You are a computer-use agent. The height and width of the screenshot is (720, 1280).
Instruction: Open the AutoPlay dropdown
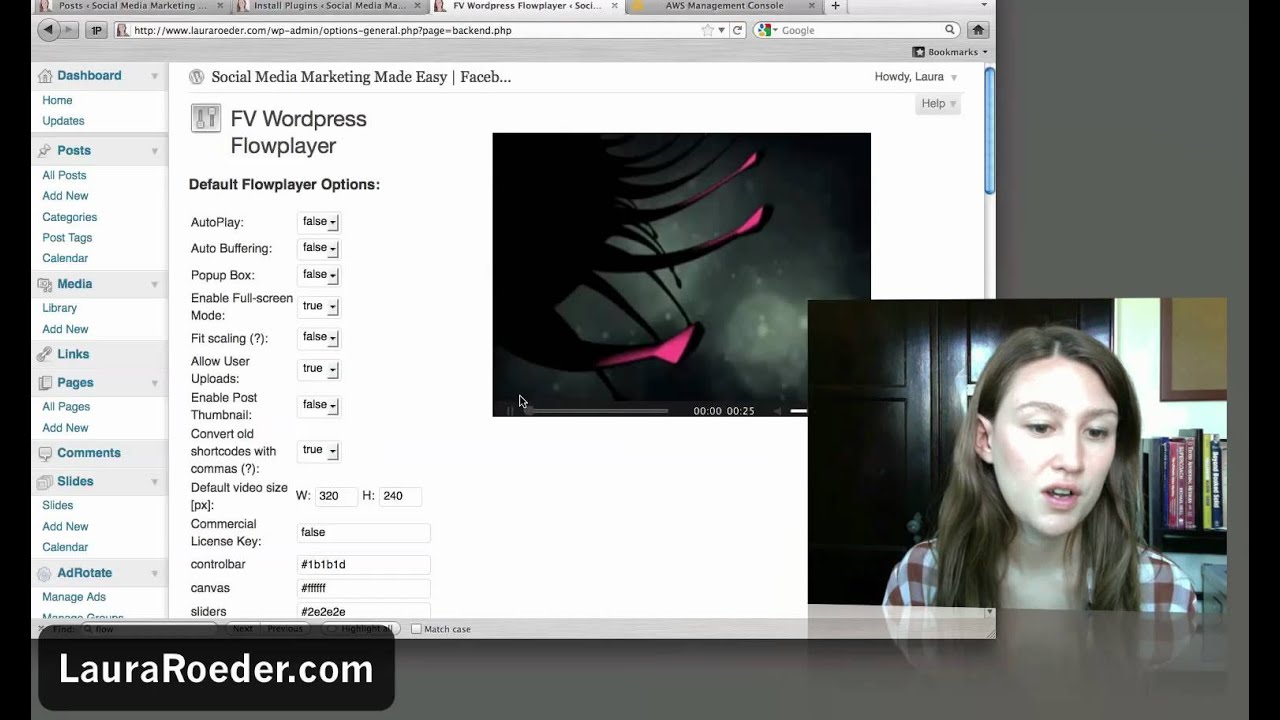(319, 222)
